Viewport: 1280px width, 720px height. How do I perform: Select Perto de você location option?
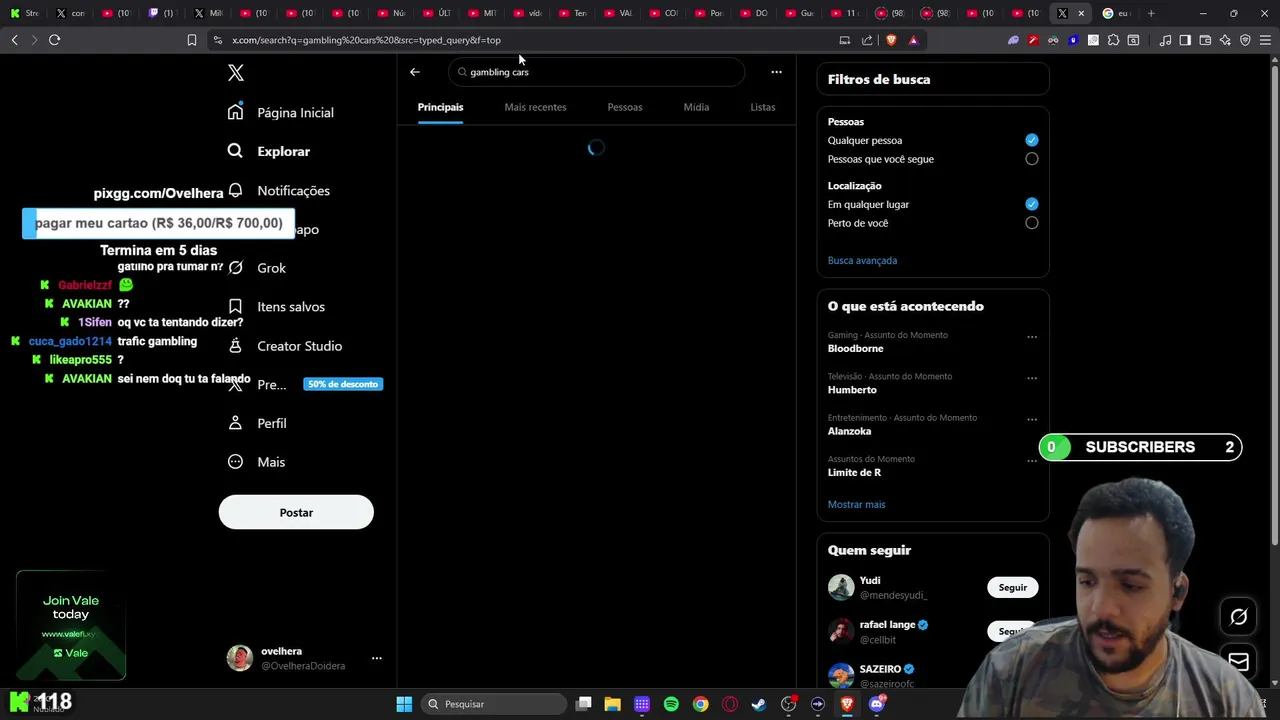1032,223
